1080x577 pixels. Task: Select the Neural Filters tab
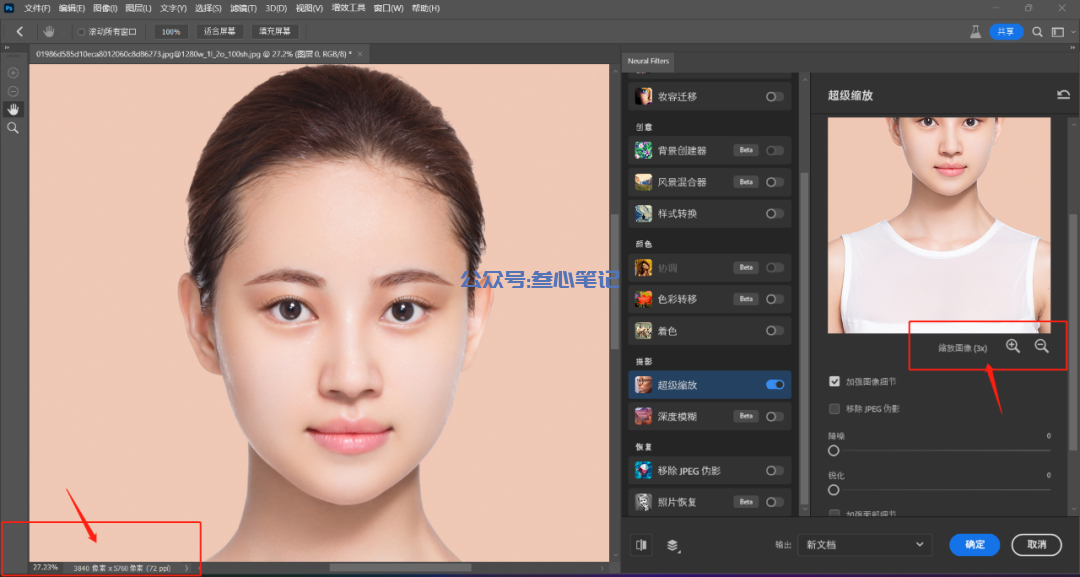pyautogui.click(x=648, y=61)
